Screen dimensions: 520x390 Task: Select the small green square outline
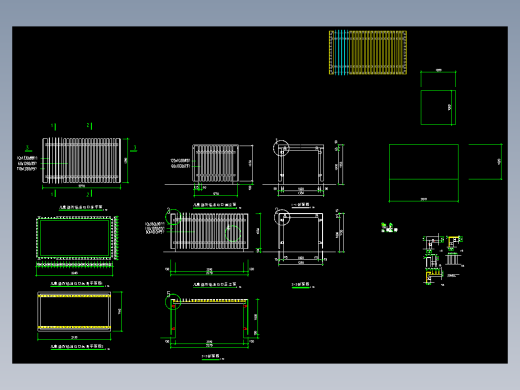(x=438, y=107)
